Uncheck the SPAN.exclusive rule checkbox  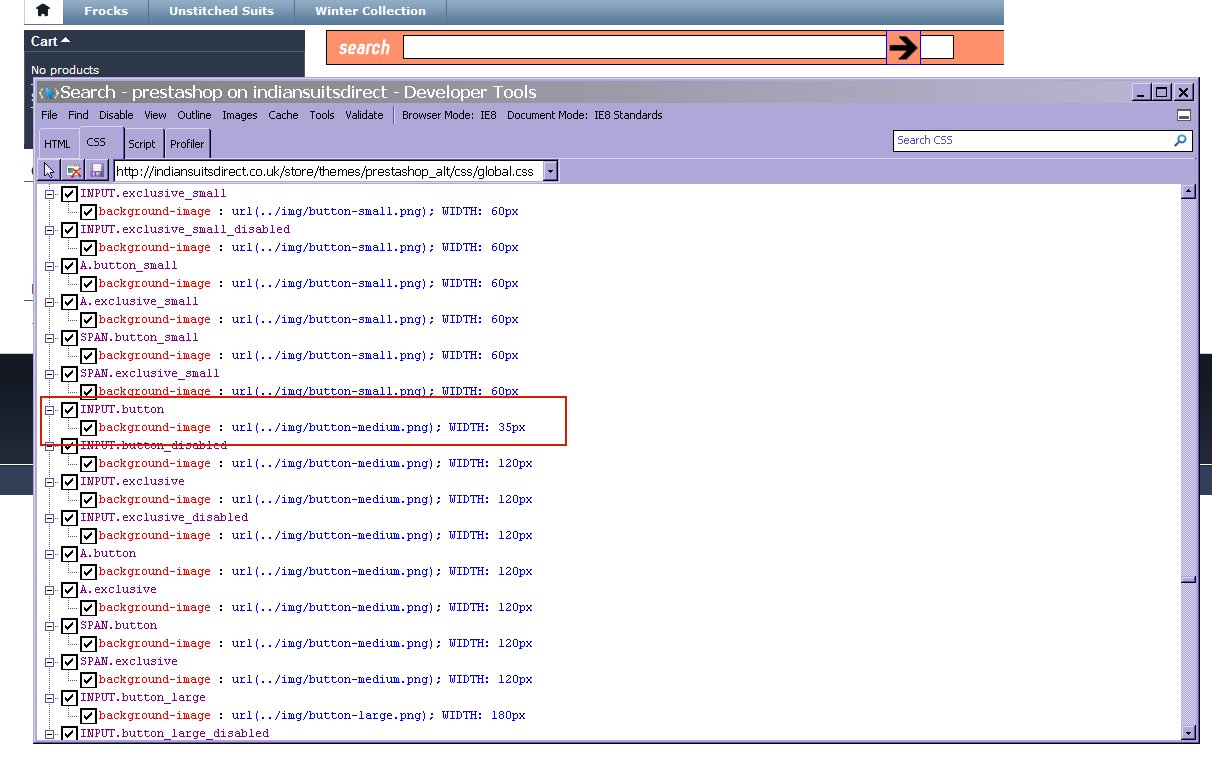click(x=69, y=662)
